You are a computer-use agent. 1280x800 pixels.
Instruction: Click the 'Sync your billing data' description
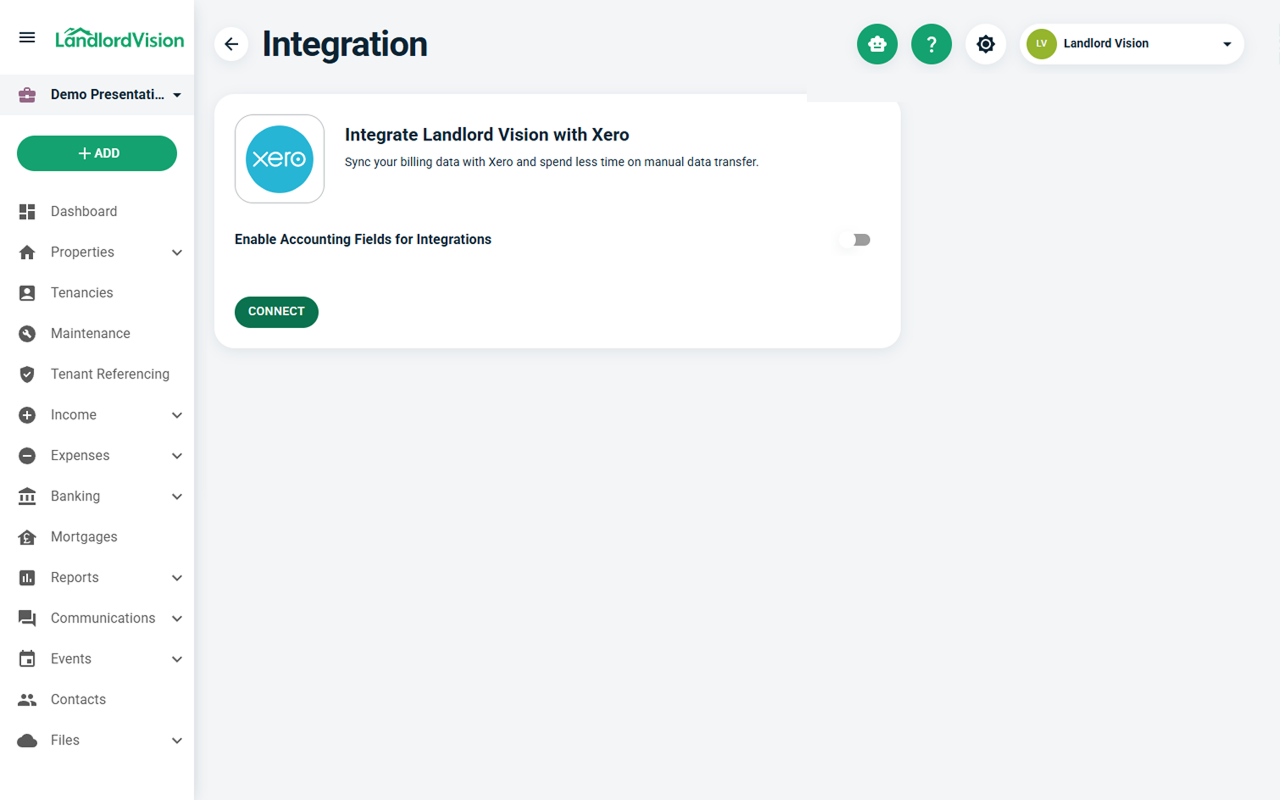coord(552,162)
